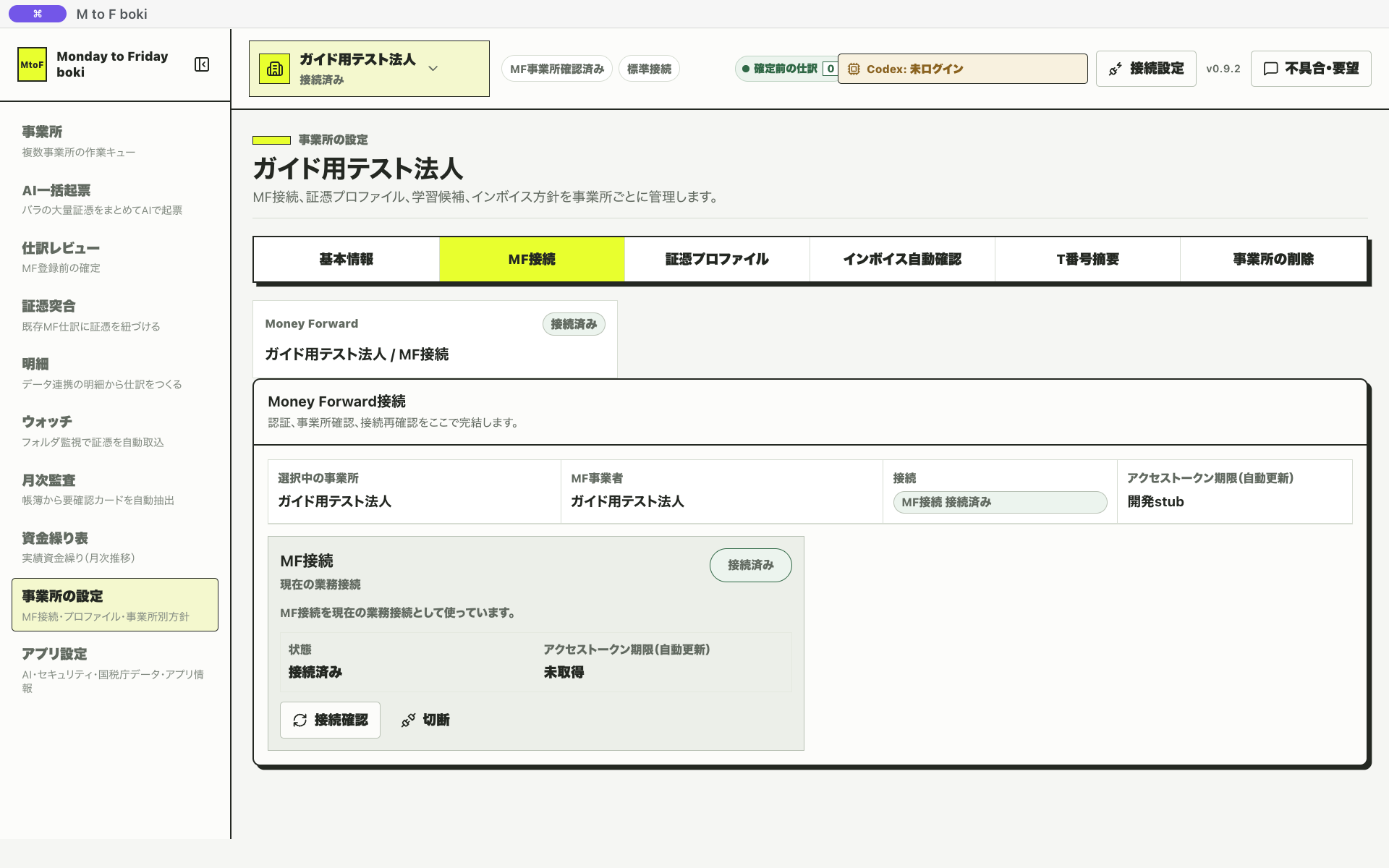Open 資金繰り表 in the sidebar

click(x=115, y=548)
